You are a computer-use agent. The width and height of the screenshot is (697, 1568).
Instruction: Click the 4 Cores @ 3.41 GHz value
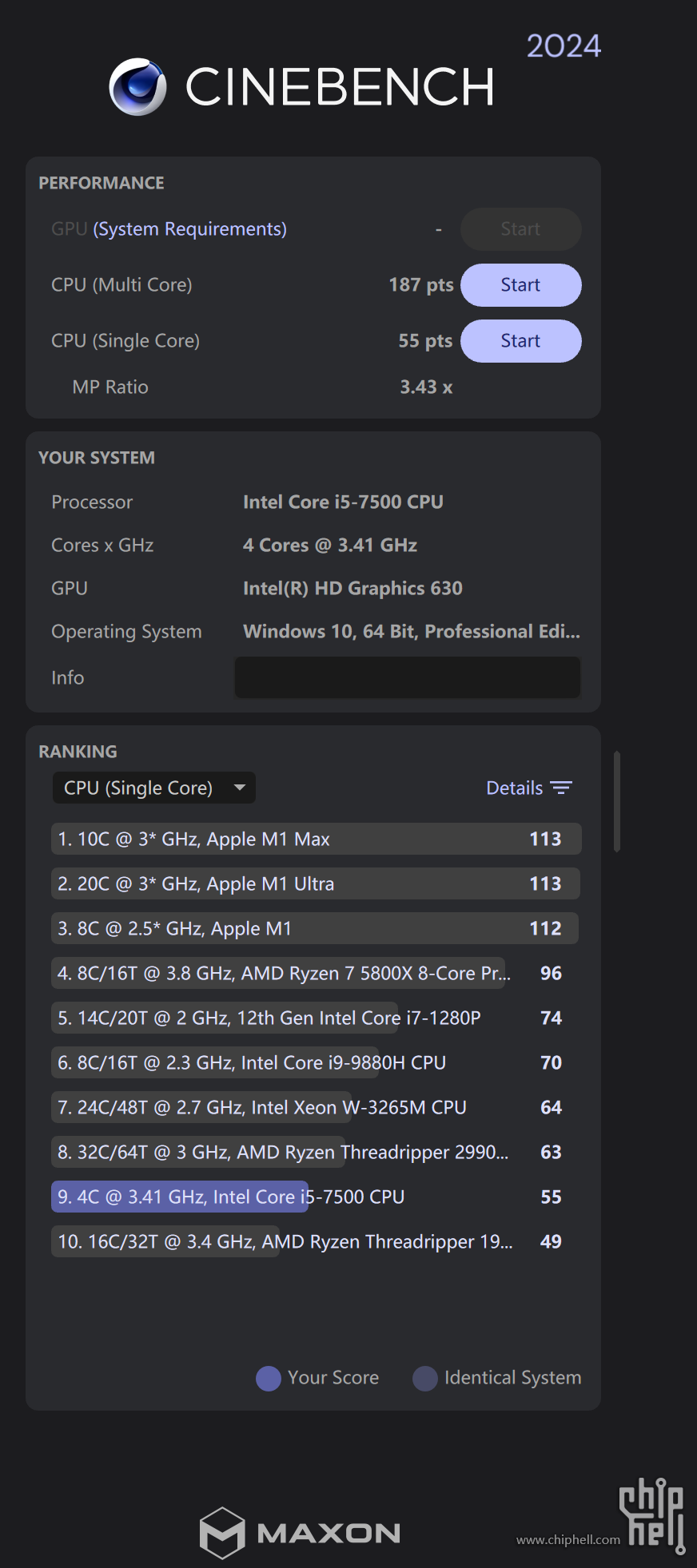(x=330, y=545)
